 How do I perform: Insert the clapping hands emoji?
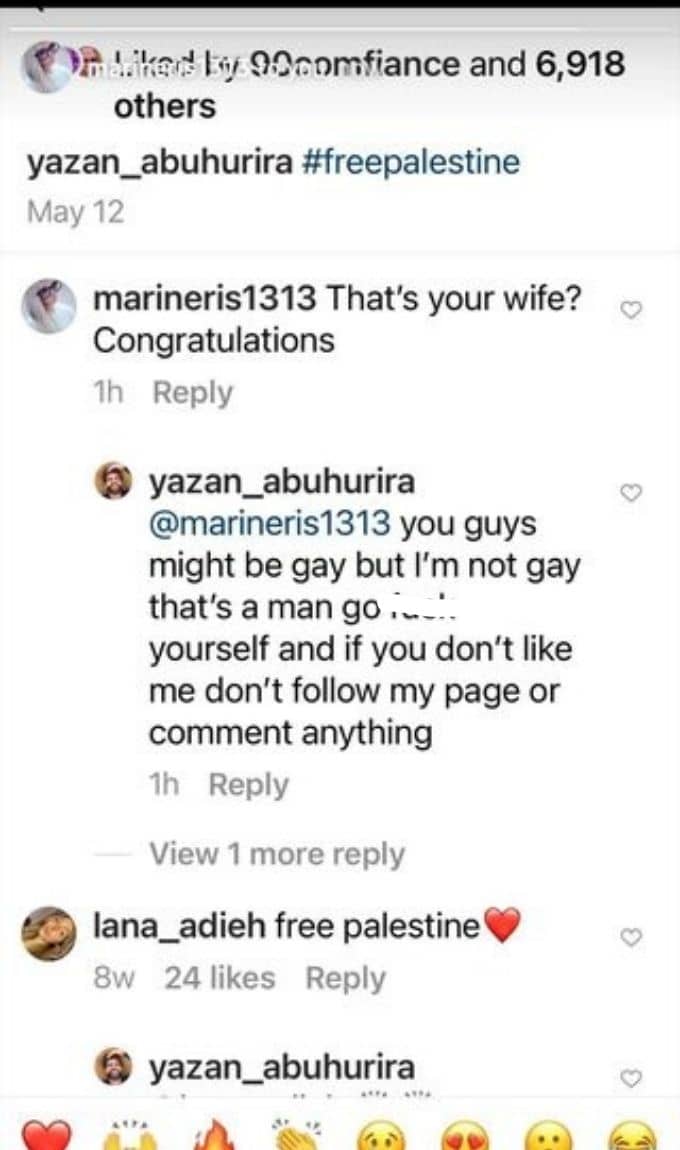click(x=297, y=1135)
